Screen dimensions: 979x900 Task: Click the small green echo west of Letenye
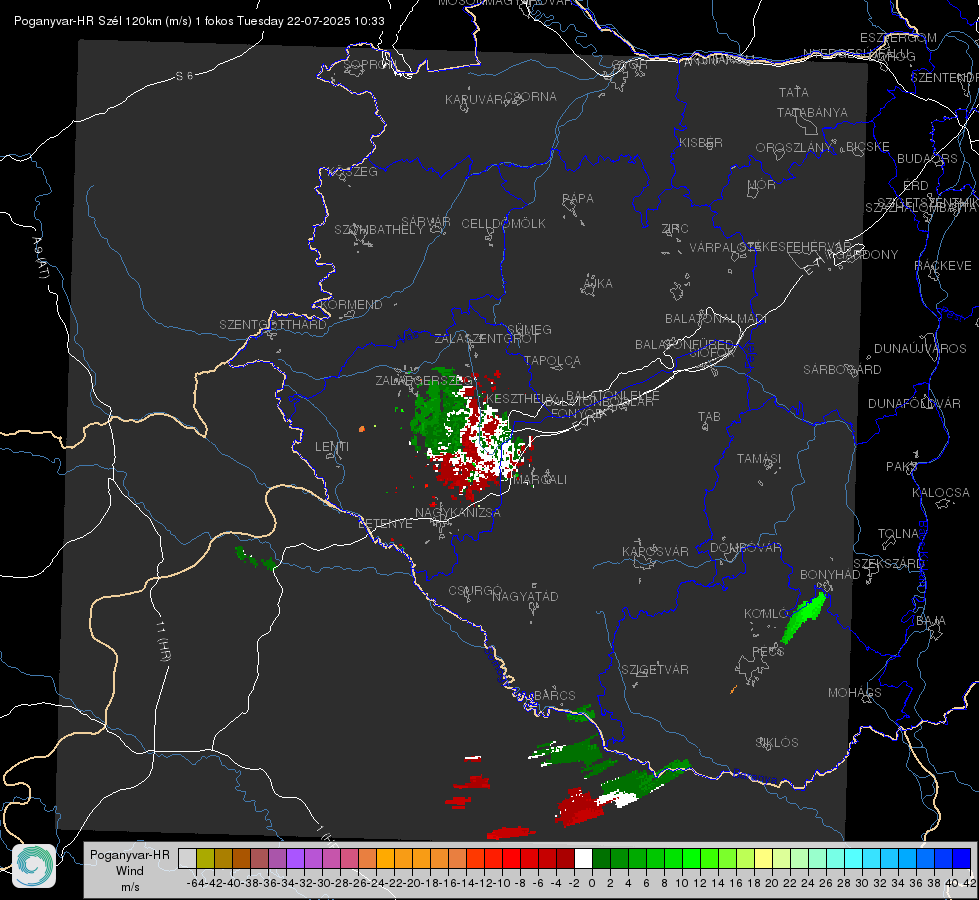(x=255, y=558)
